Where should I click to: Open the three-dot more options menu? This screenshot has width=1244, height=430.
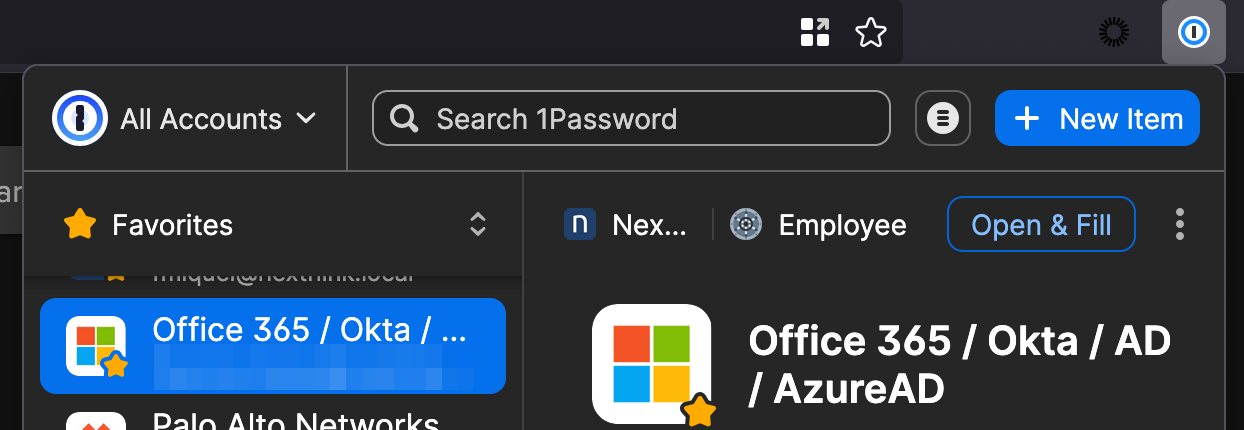pyautogui.click(x=1180, y=225)
